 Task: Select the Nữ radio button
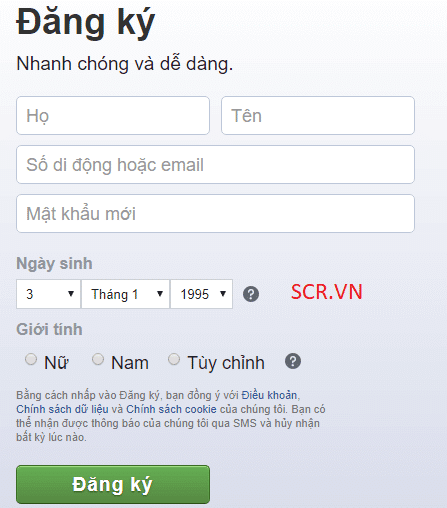[31, 359]
